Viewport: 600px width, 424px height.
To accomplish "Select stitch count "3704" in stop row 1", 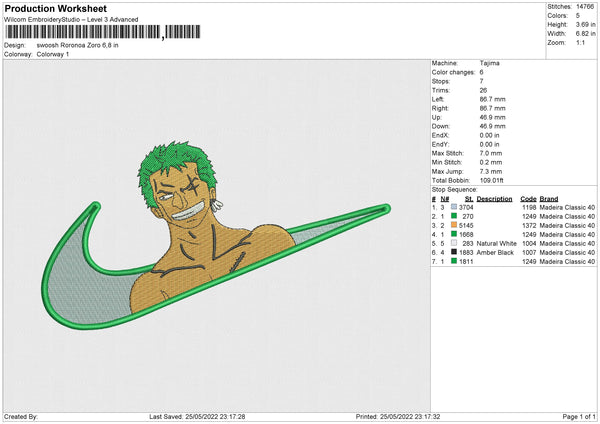I will point(466,207).
